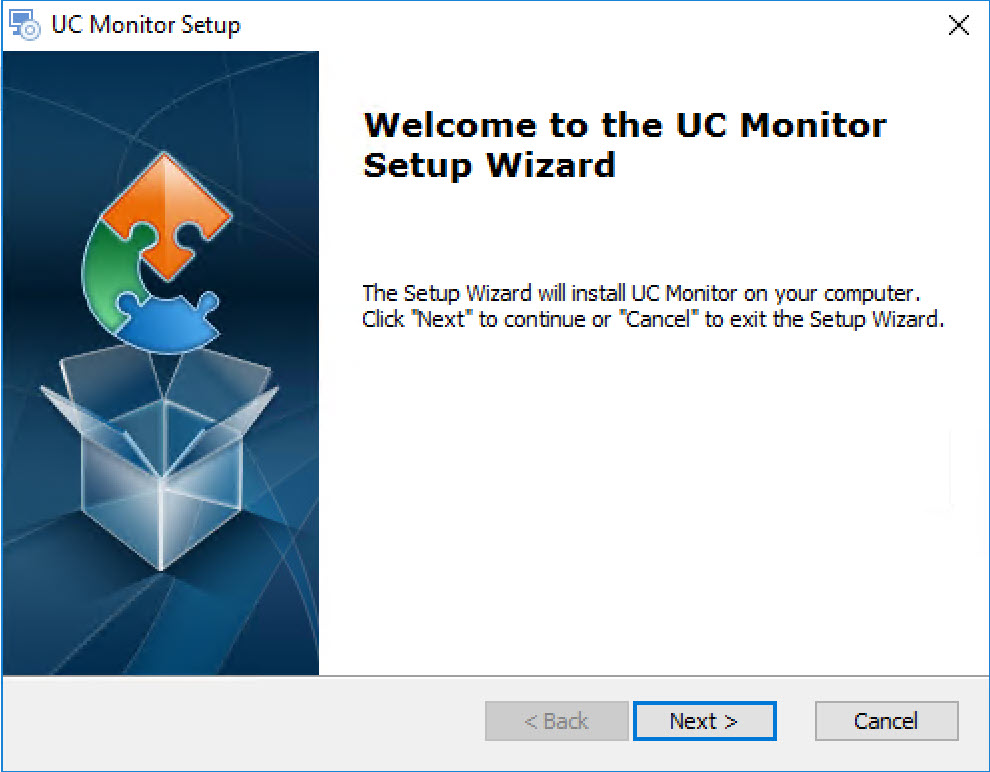This screenshot has height=772, width=990.
Task: Click the greyed-out < Back button
Action: point(557,720)
